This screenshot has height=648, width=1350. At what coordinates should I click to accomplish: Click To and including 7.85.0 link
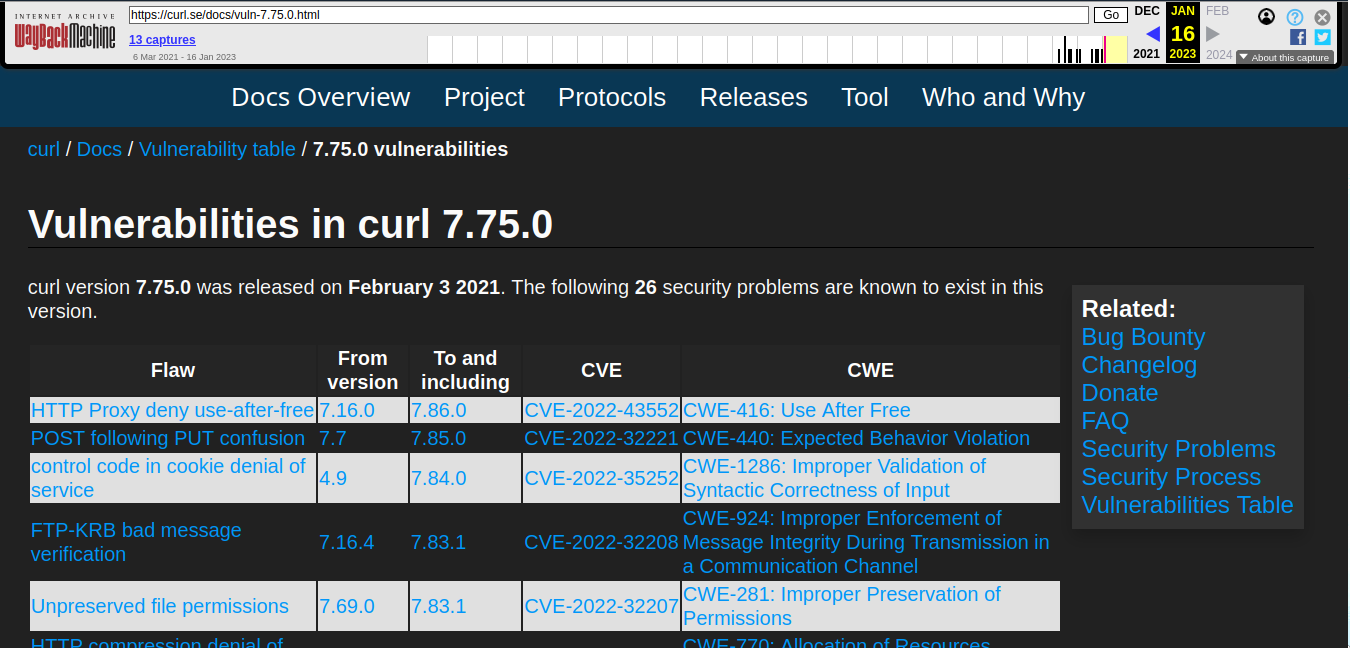coord(439,438)
